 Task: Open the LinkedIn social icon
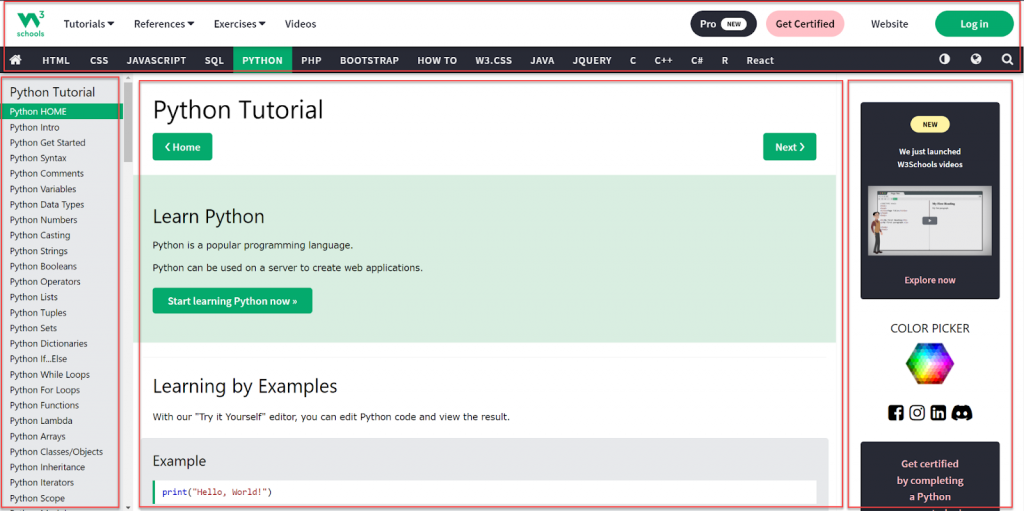click(x=938, y=413)
